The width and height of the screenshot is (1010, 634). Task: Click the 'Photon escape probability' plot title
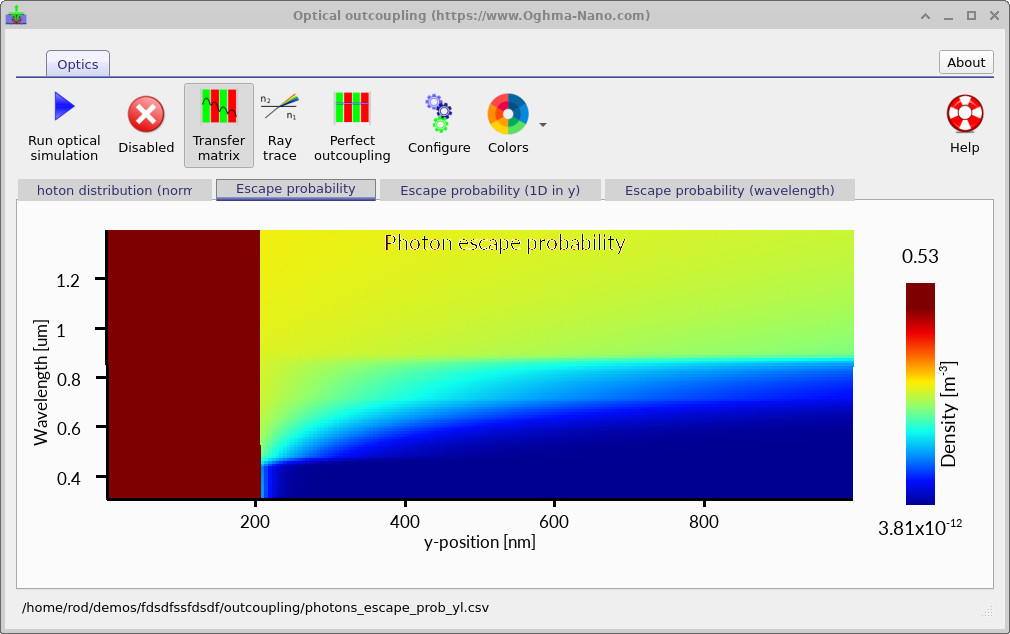[x=504, y=243]
